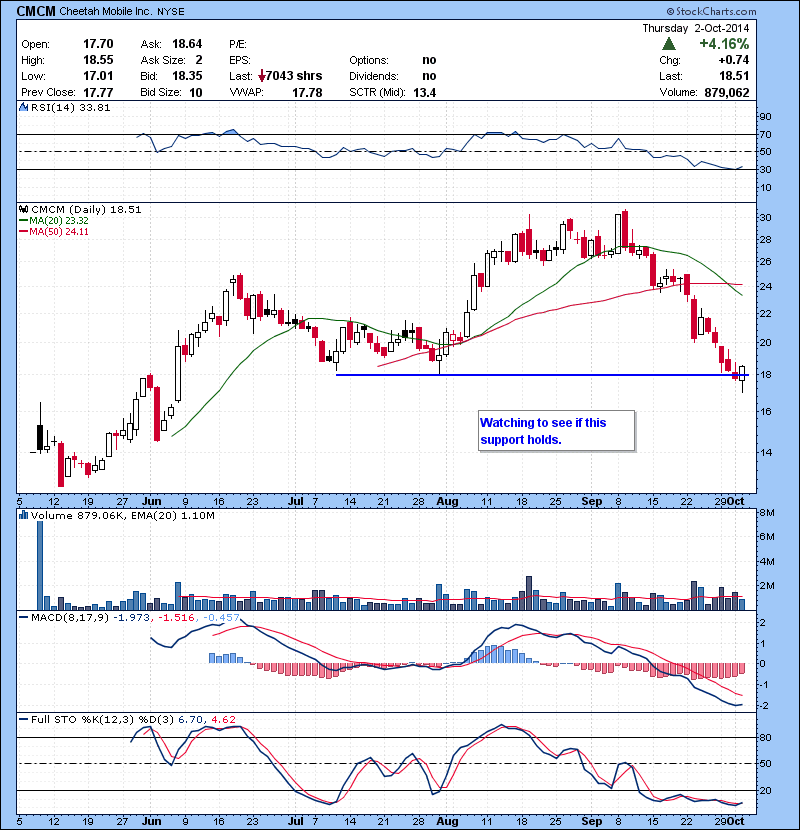This screenshot has width=800, height=830.
Task: Click the price scale value 30
Action: click(x=766, y=218)
